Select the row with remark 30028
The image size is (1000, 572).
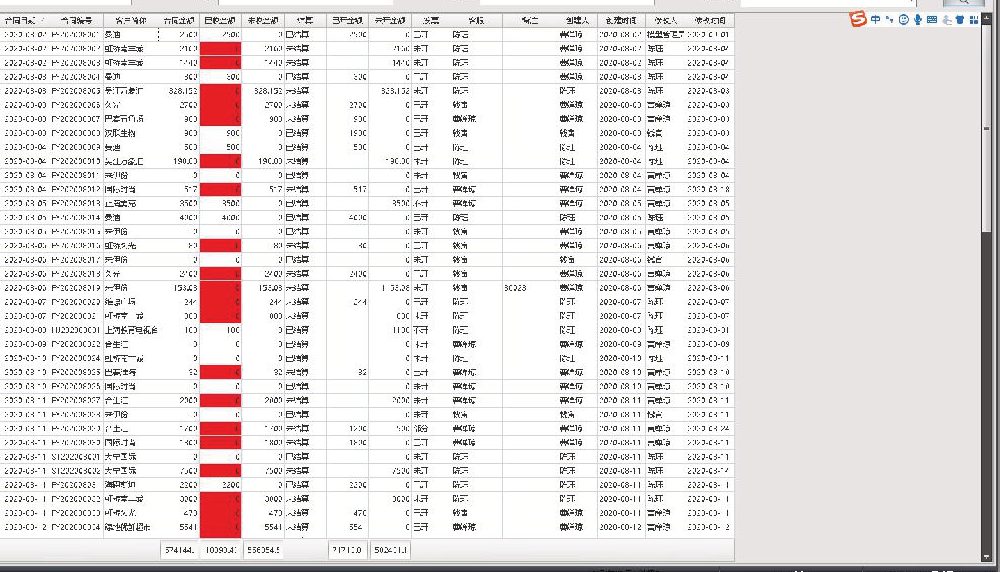point(367,288)
